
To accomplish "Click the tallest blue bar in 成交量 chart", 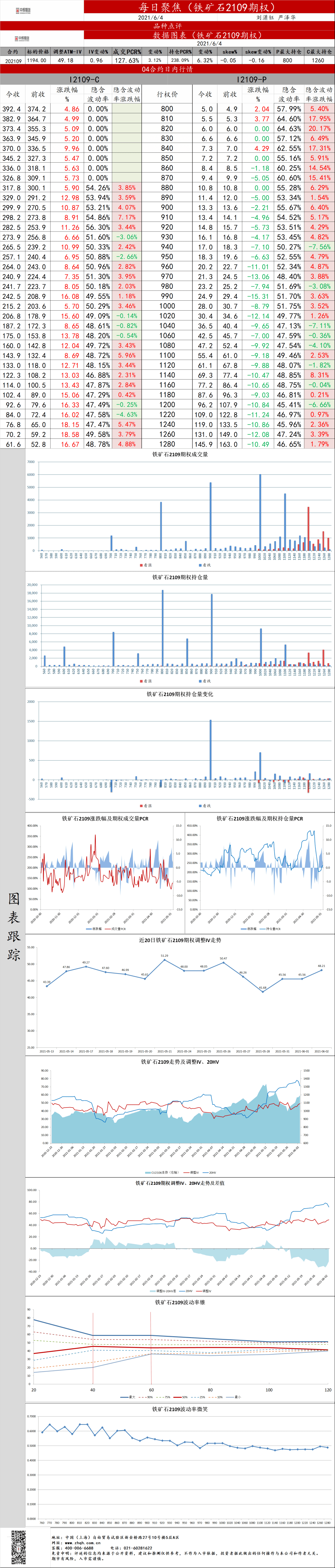I will [x=260, y=513].
